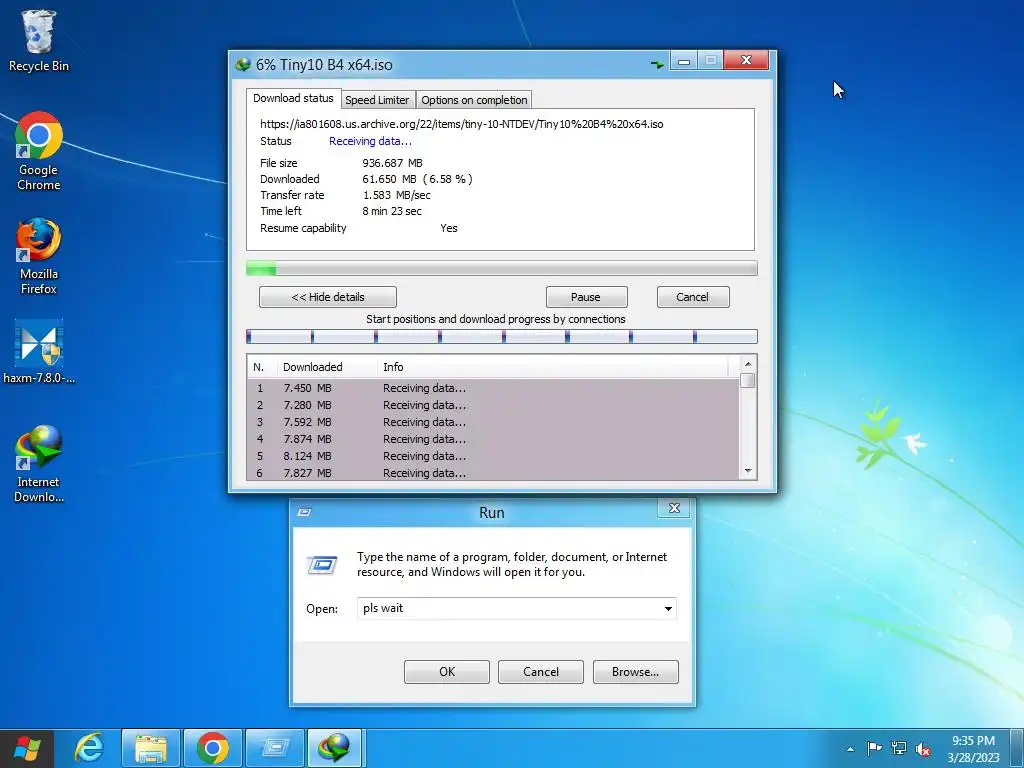Select connection row 3 with 7.592 MB
This screenshot has width=1024, height=768.
click(494, 422)
